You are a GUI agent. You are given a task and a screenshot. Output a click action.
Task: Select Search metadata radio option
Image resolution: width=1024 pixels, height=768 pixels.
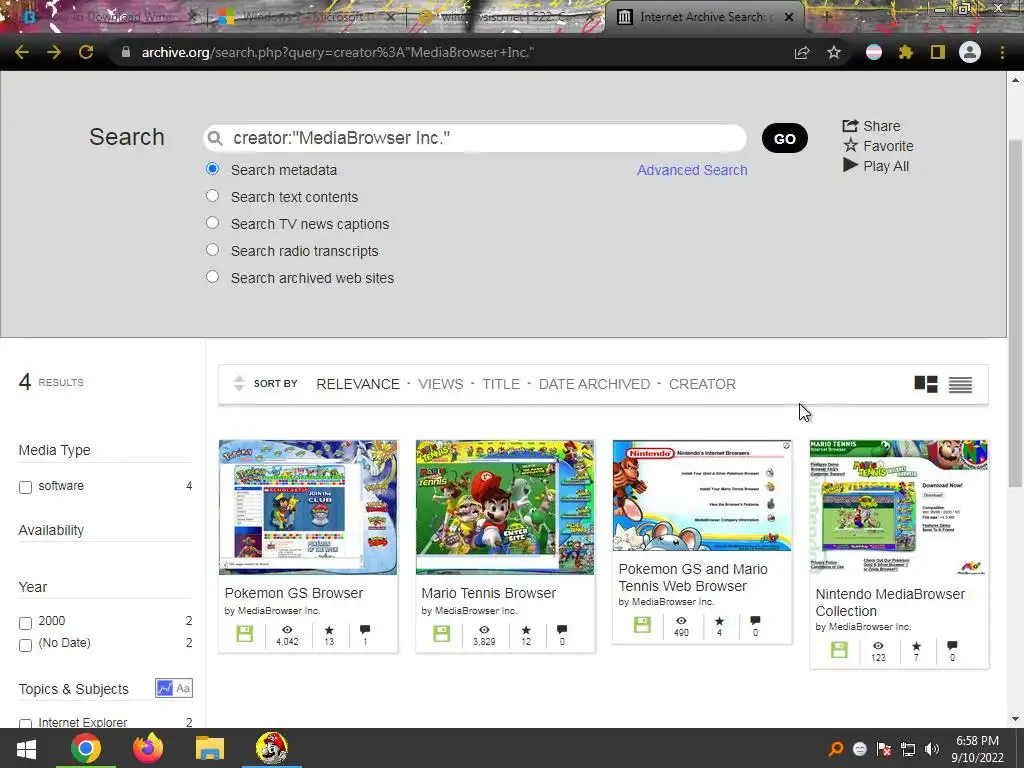(212, 169)
